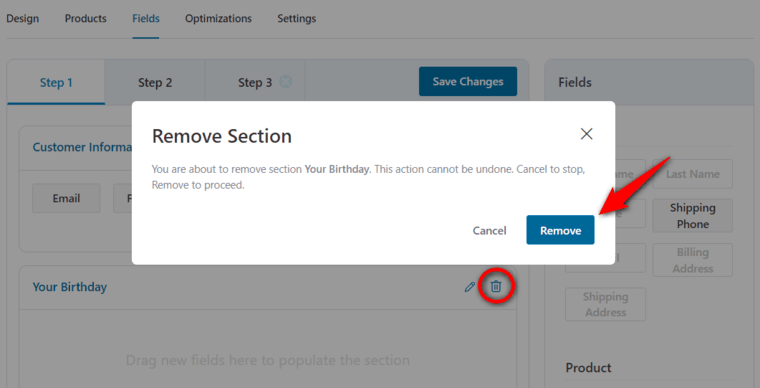Click the Save Changes button
This screenshot has width=760, height=388.
[x=468, y=81]
